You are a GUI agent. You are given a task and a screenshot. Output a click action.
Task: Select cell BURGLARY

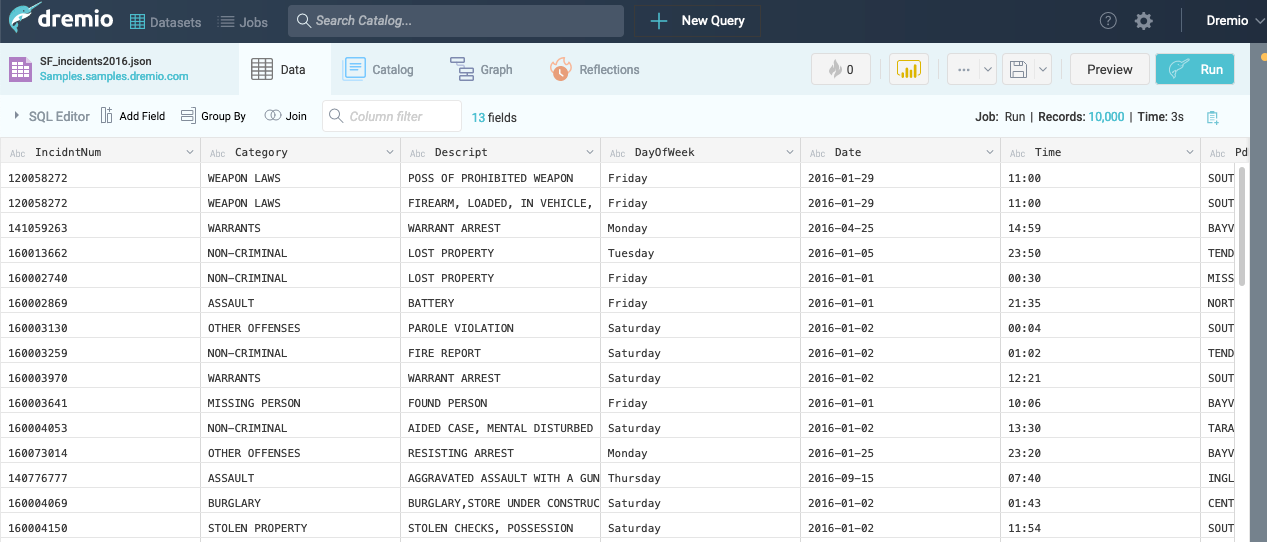tap(300, 503)
